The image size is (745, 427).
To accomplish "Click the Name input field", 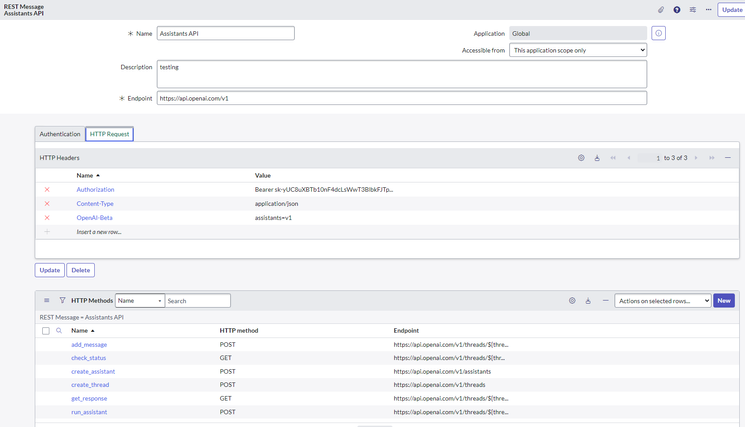I will pos(226,33).
